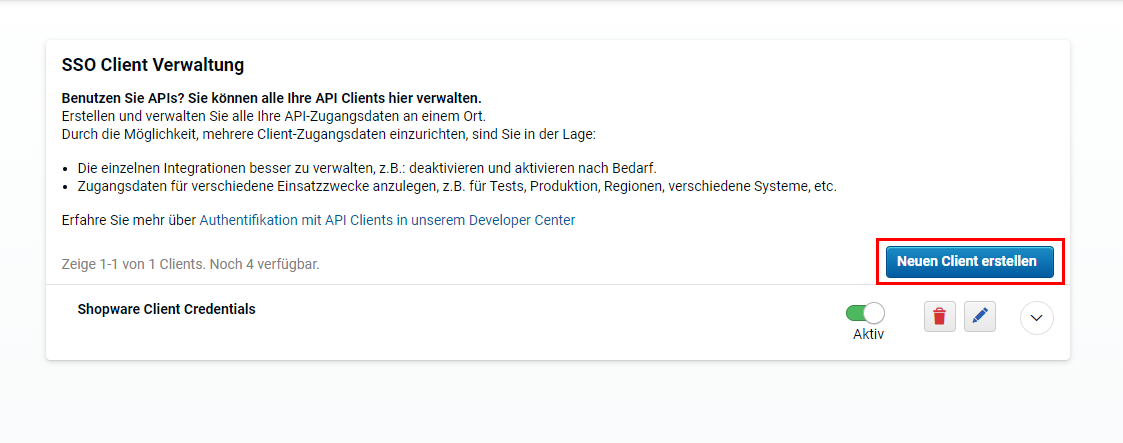The image size is (1123, 443).
Task: Click the bold 'Benutzen Sie APIs?' intro line
Action: 271,97
